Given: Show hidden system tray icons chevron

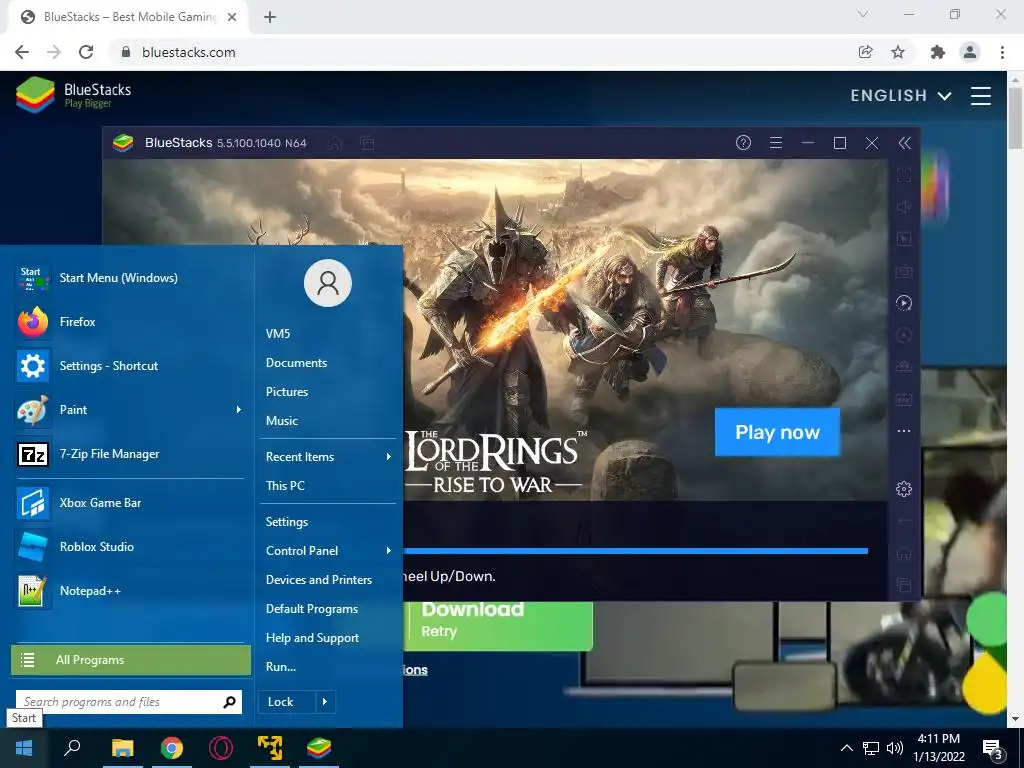Looking at the screenshot, I should pos(846,748).
